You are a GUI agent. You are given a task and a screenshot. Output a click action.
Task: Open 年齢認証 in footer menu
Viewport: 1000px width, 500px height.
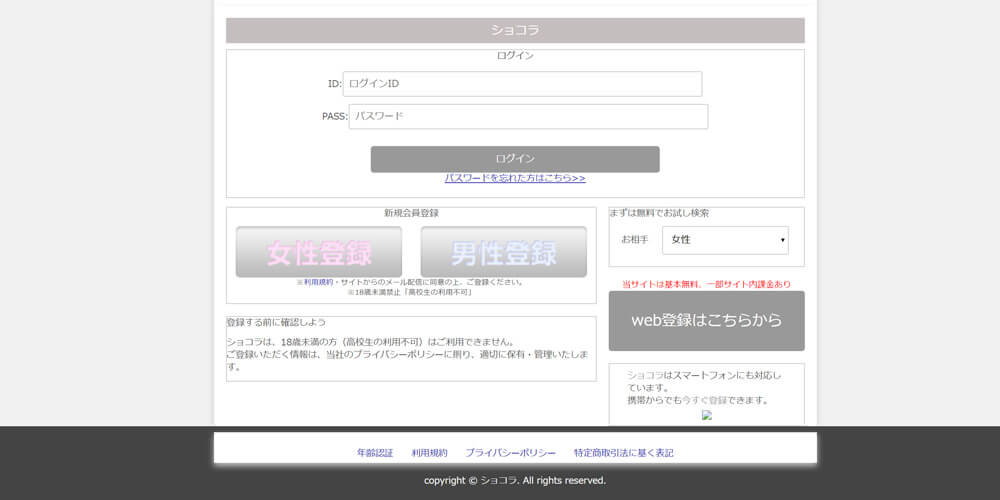pos(375,453)
